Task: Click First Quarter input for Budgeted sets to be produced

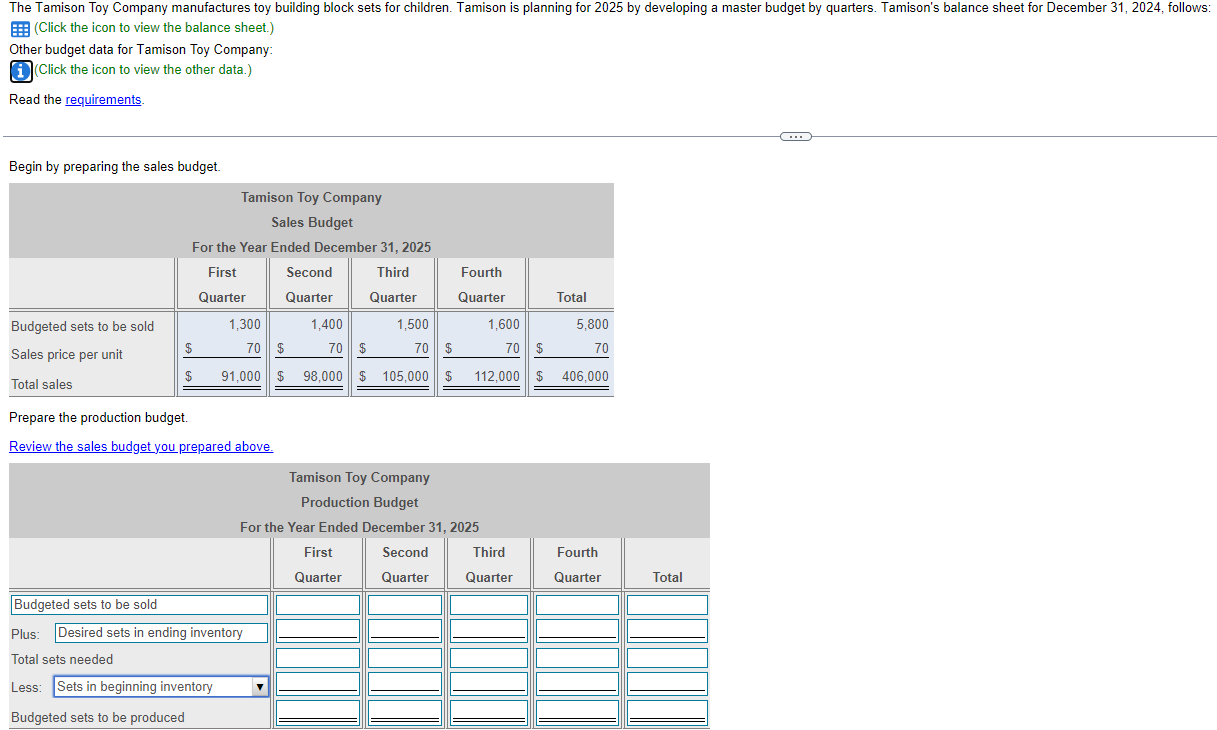Action: 318,711
